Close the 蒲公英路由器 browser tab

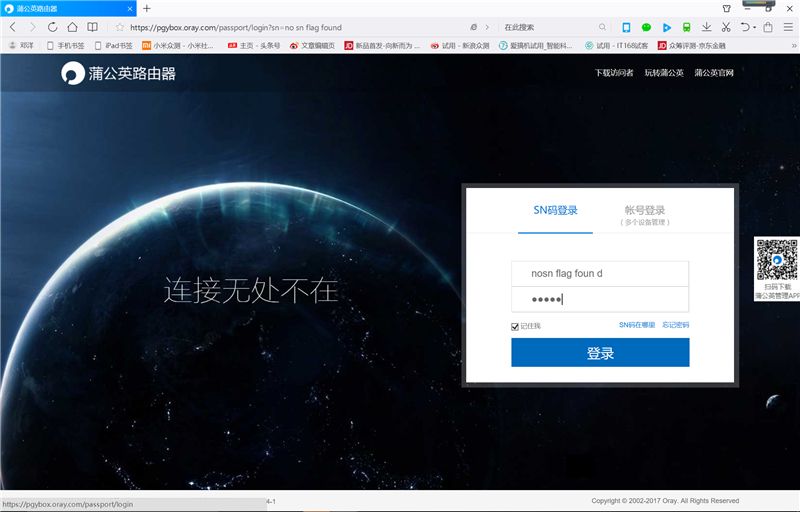130,9
